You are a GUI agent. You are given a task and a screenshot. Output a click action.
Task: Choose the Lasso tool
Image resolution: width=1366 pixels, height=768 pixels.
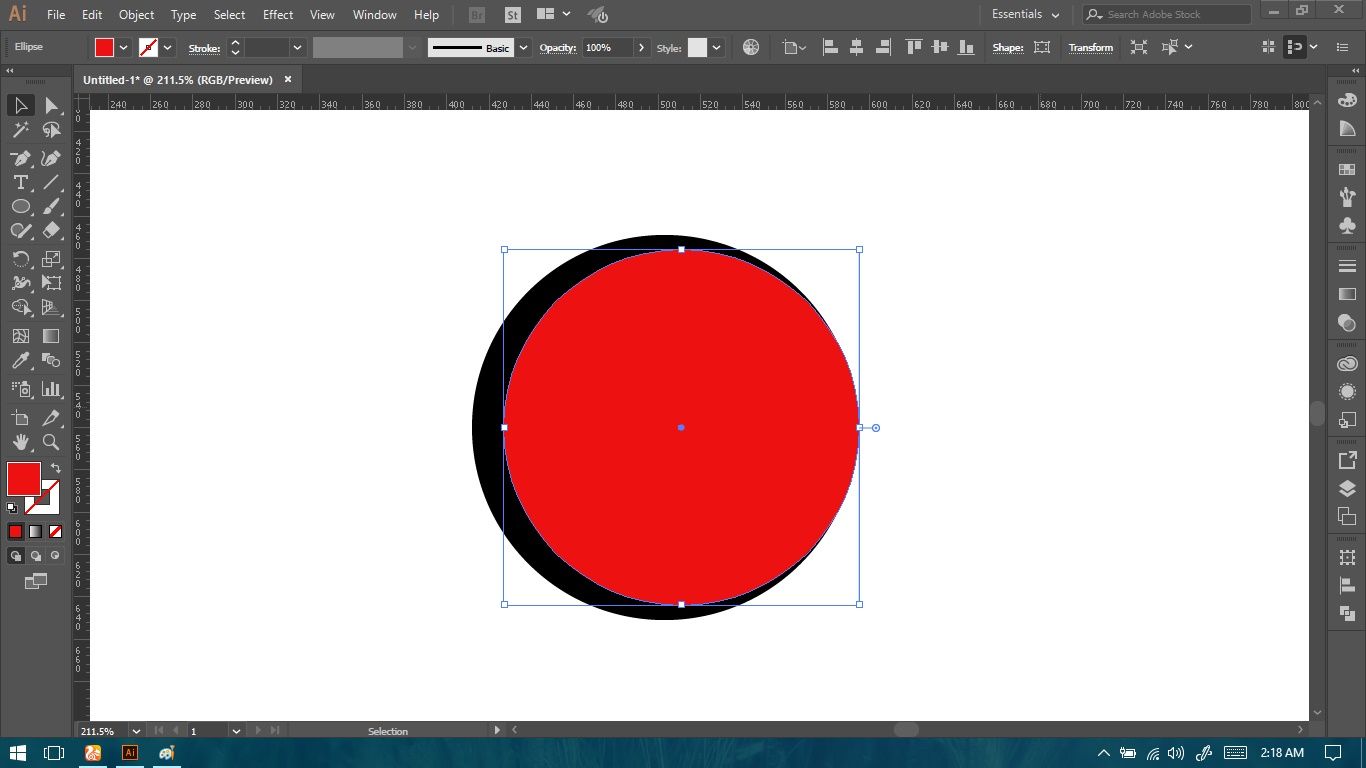tap(51, 130)
